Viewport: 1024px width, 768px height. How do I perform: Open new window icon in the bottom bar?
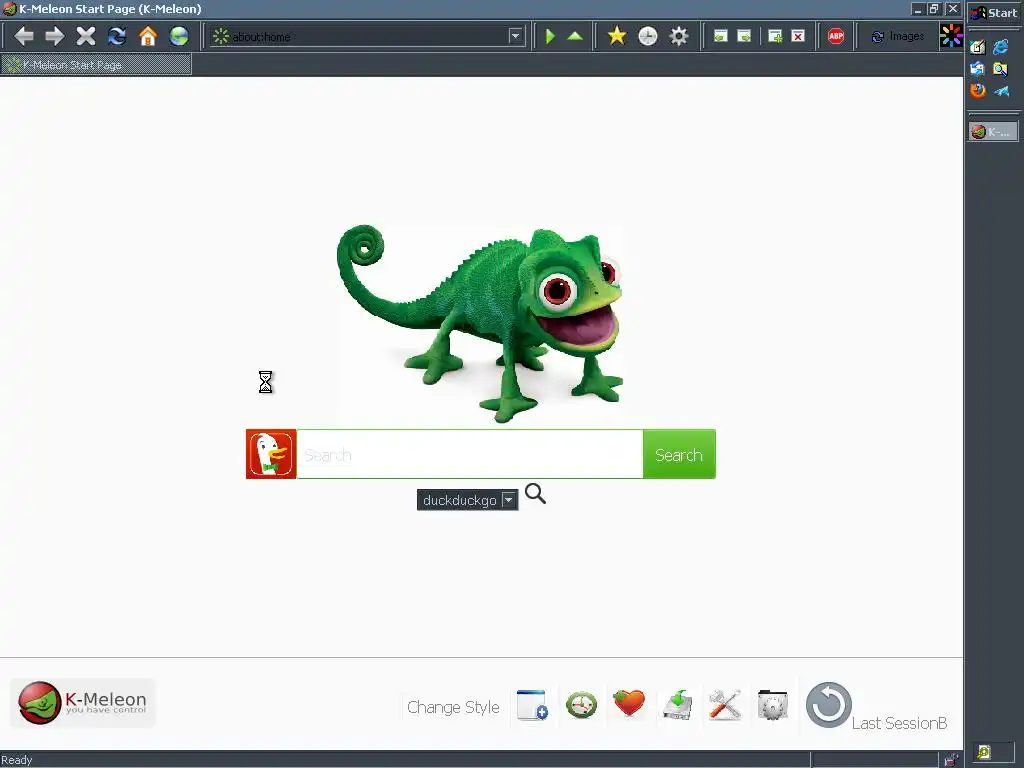click(532, 705)
